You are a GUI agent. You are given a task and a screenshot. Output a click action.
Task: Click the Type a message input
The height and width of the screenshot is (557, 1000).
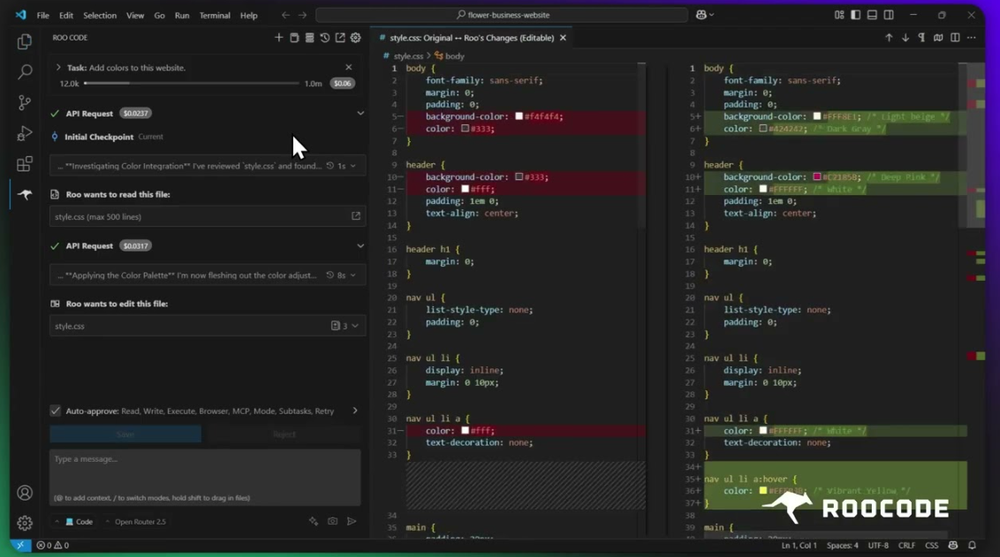pos(205,477)
